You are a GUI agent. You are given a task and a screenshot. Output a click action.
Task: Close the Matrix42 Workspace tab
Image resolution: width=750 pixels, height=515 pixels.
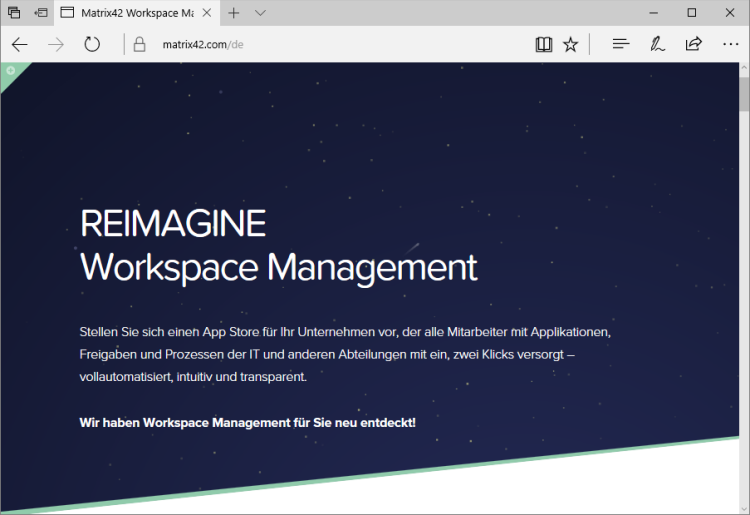(207, 13)
